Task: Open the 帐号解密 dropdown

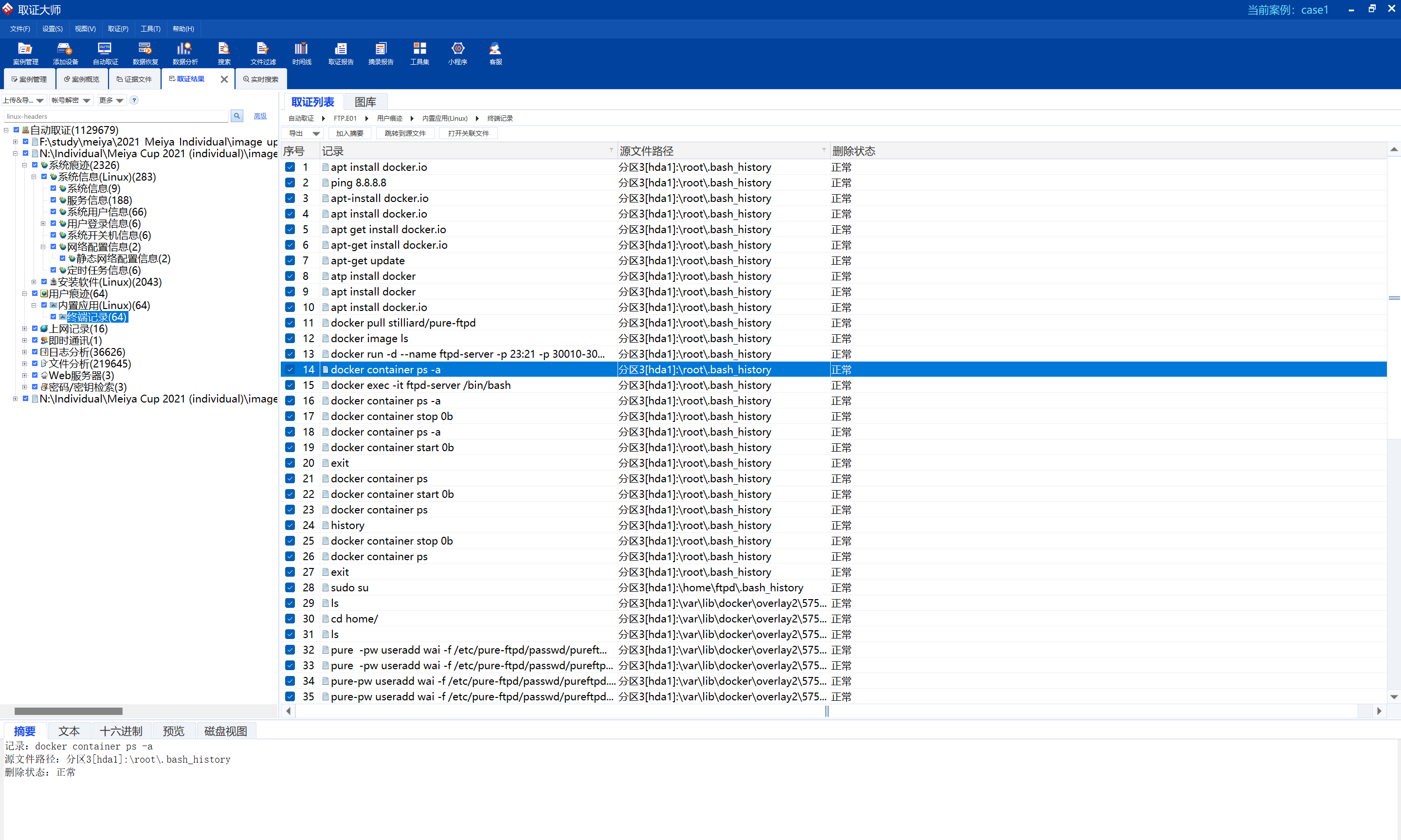Action: [71, 100]
